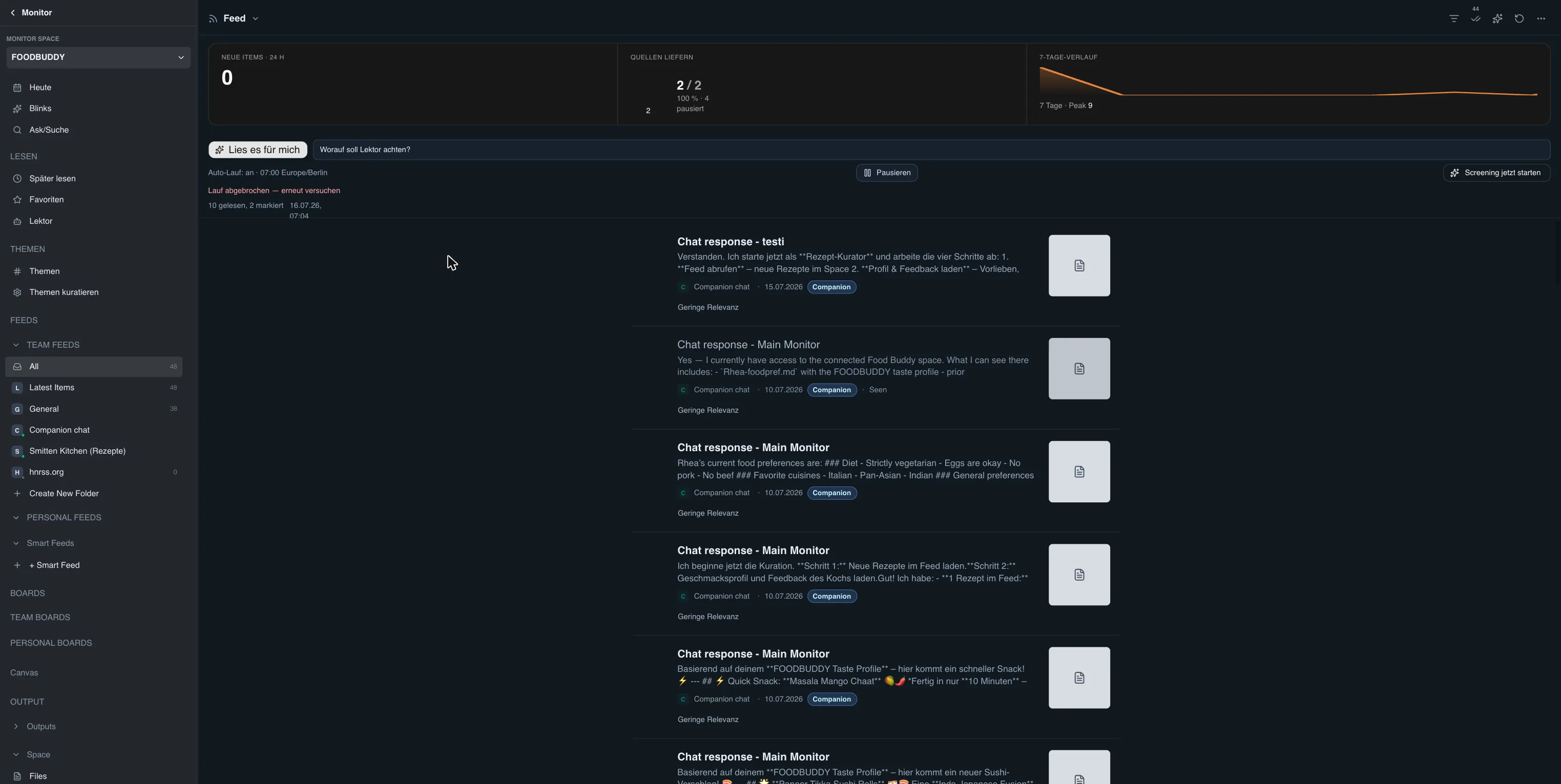Select the All feed inbox
Image resolution: width=1561 pixels, height=784 pixels.
[94, 367]
